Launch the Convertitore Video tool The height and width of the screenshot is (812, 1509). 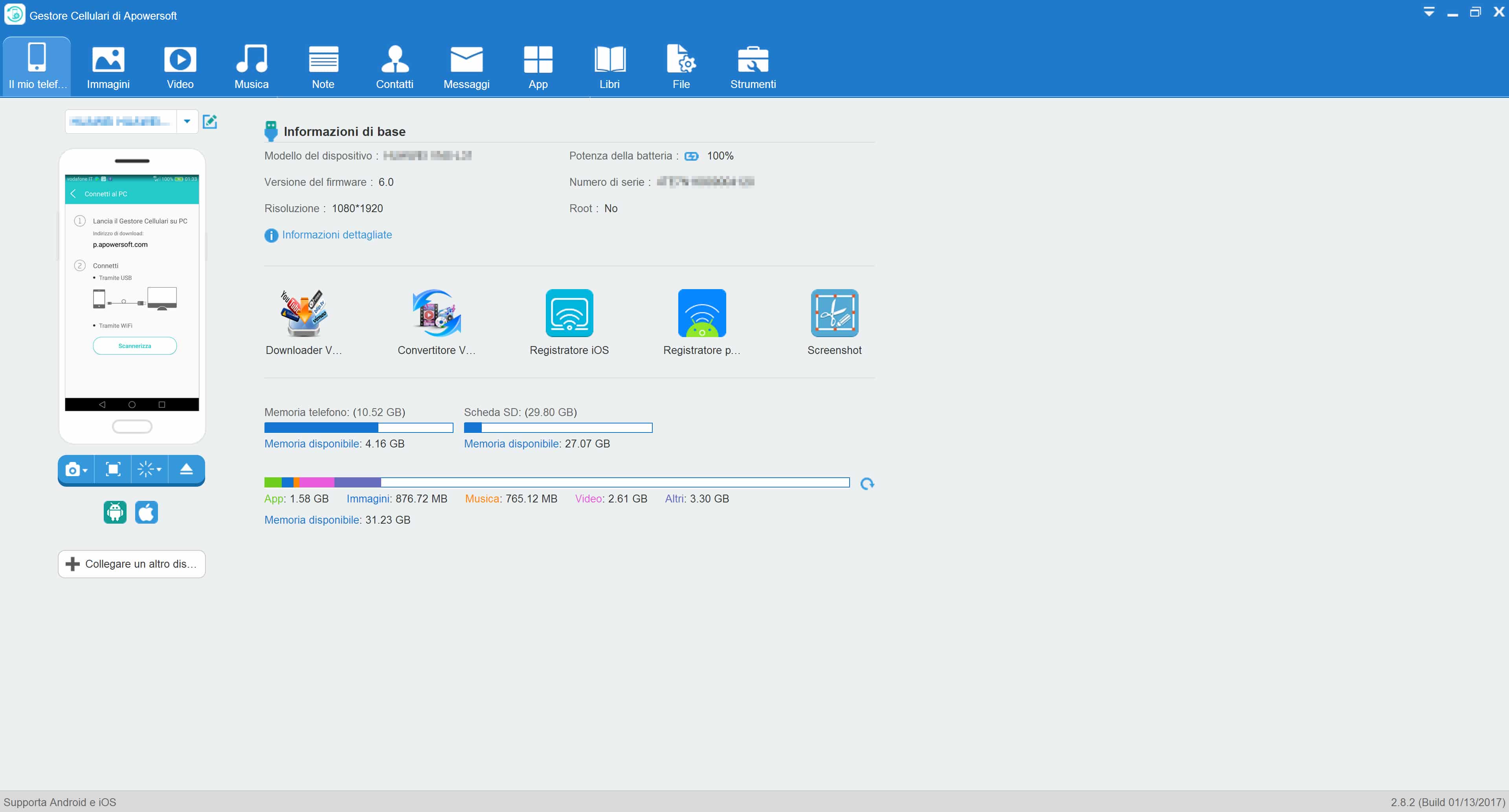[x=437, y=314]
